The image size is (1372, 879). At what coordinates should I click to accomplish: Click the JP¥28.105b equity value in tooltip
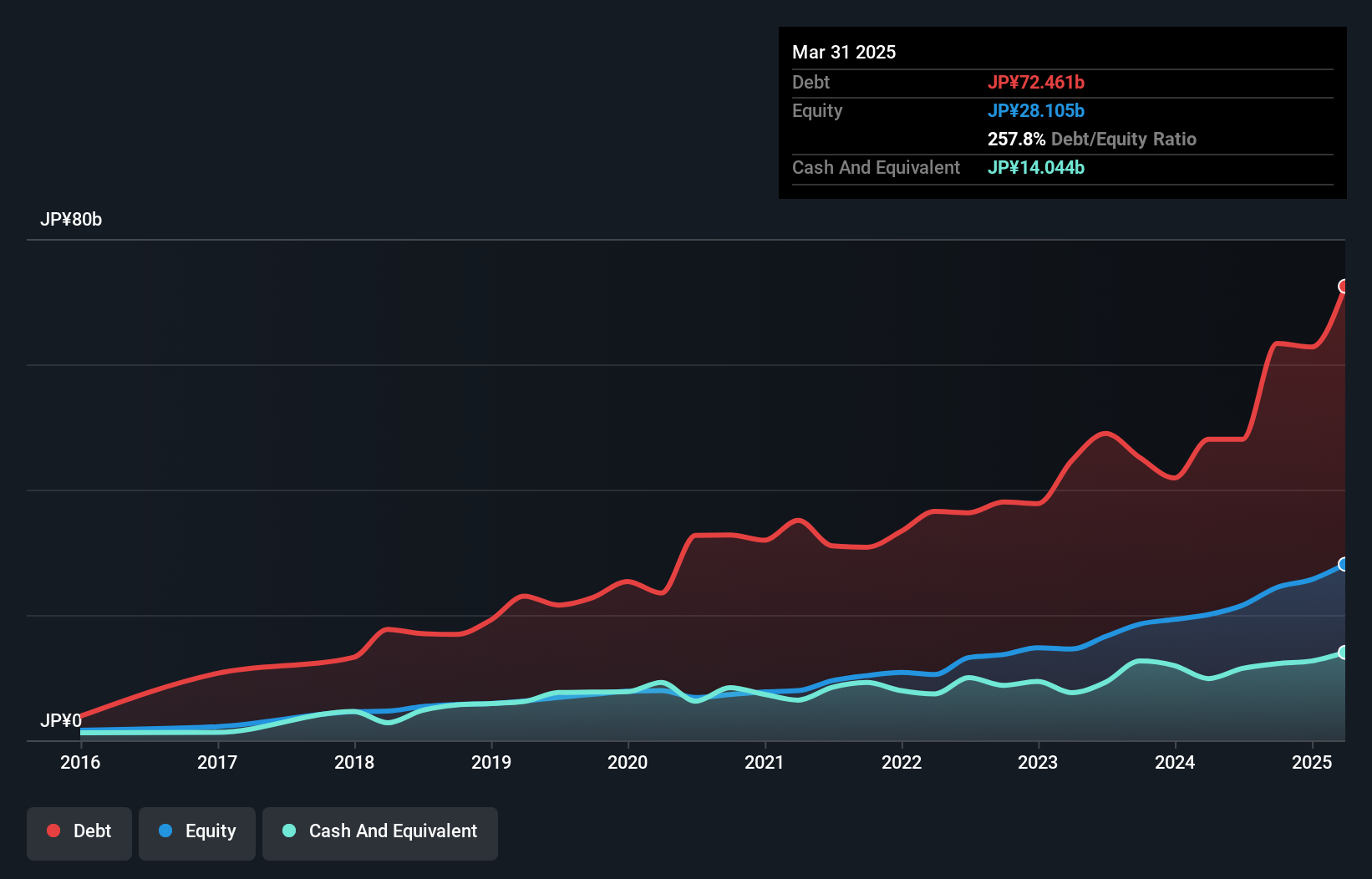1036,110
